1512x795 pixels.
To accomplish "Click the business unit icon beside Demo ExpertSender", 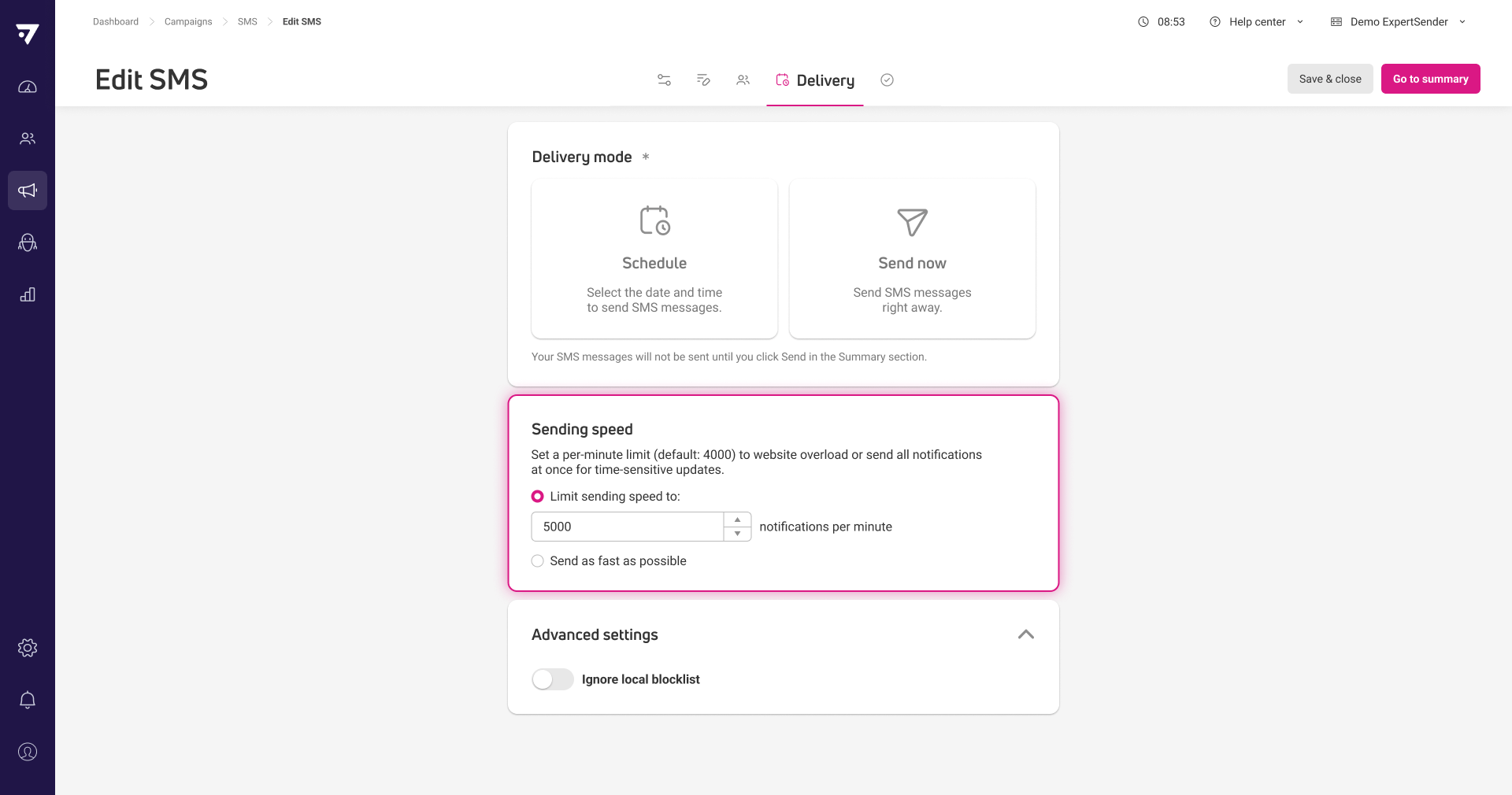I will [x=1336, y=22].
